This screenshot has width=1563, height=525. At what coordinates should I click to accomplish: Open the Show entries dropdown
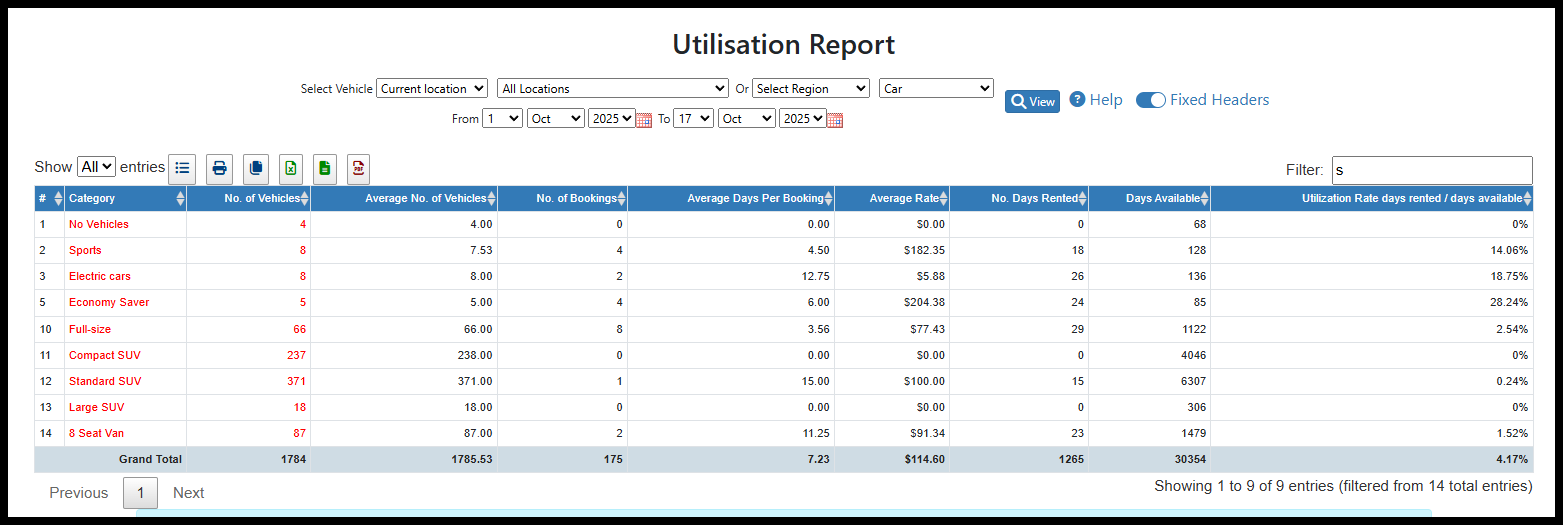[x=96, y=167]
